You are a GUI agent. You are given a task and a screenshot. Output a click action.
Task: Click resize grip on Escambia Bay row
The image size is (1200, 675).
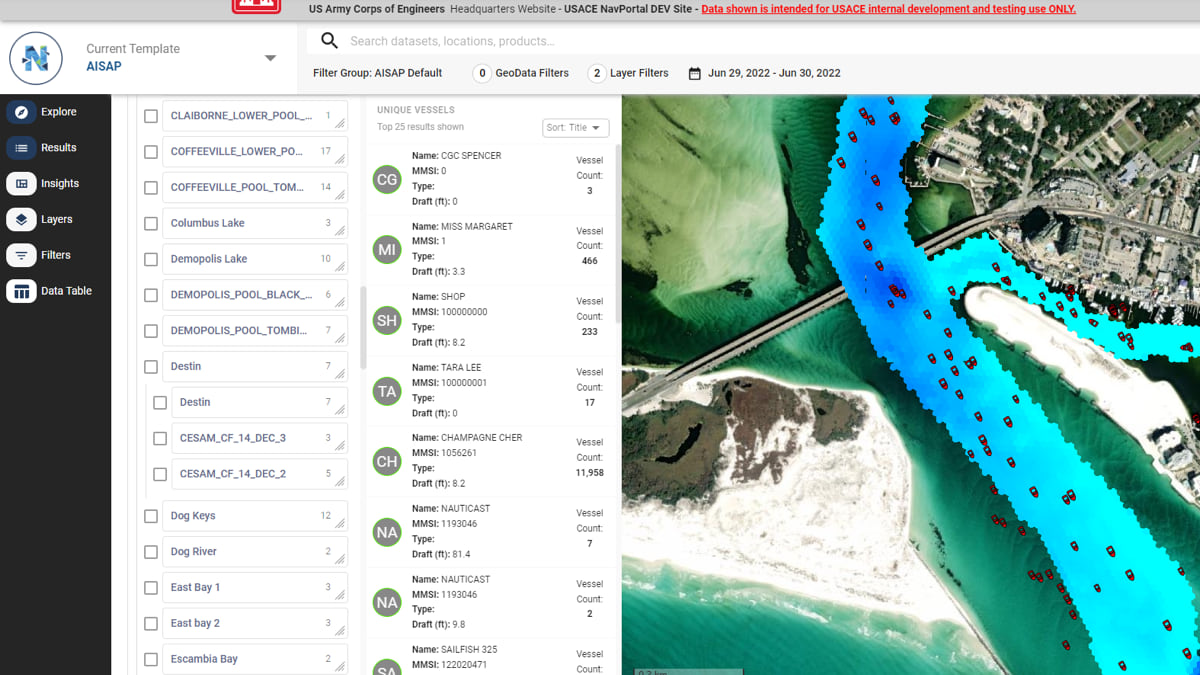[340, 668]
